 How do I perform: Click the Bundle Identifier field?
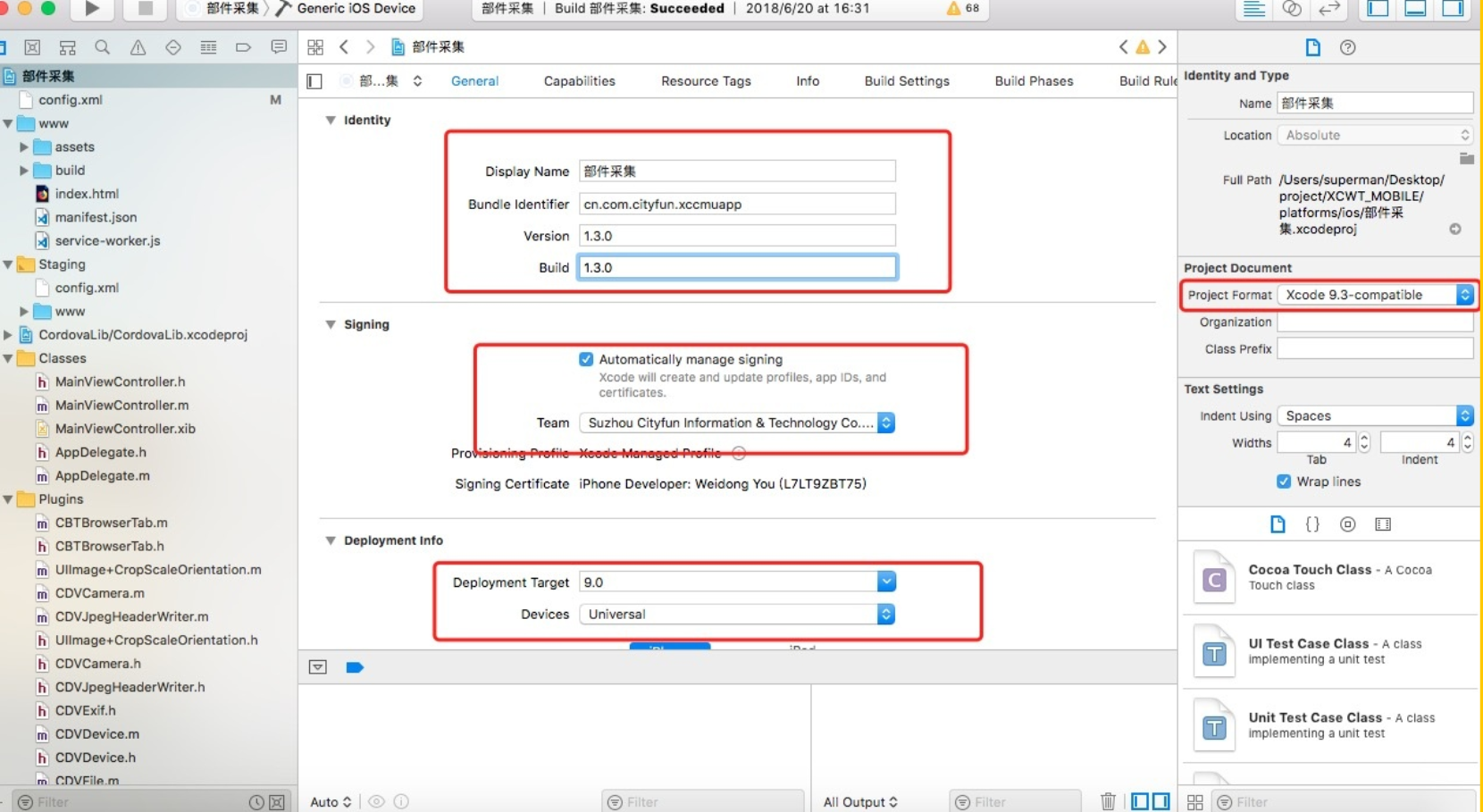coord(737,205)
